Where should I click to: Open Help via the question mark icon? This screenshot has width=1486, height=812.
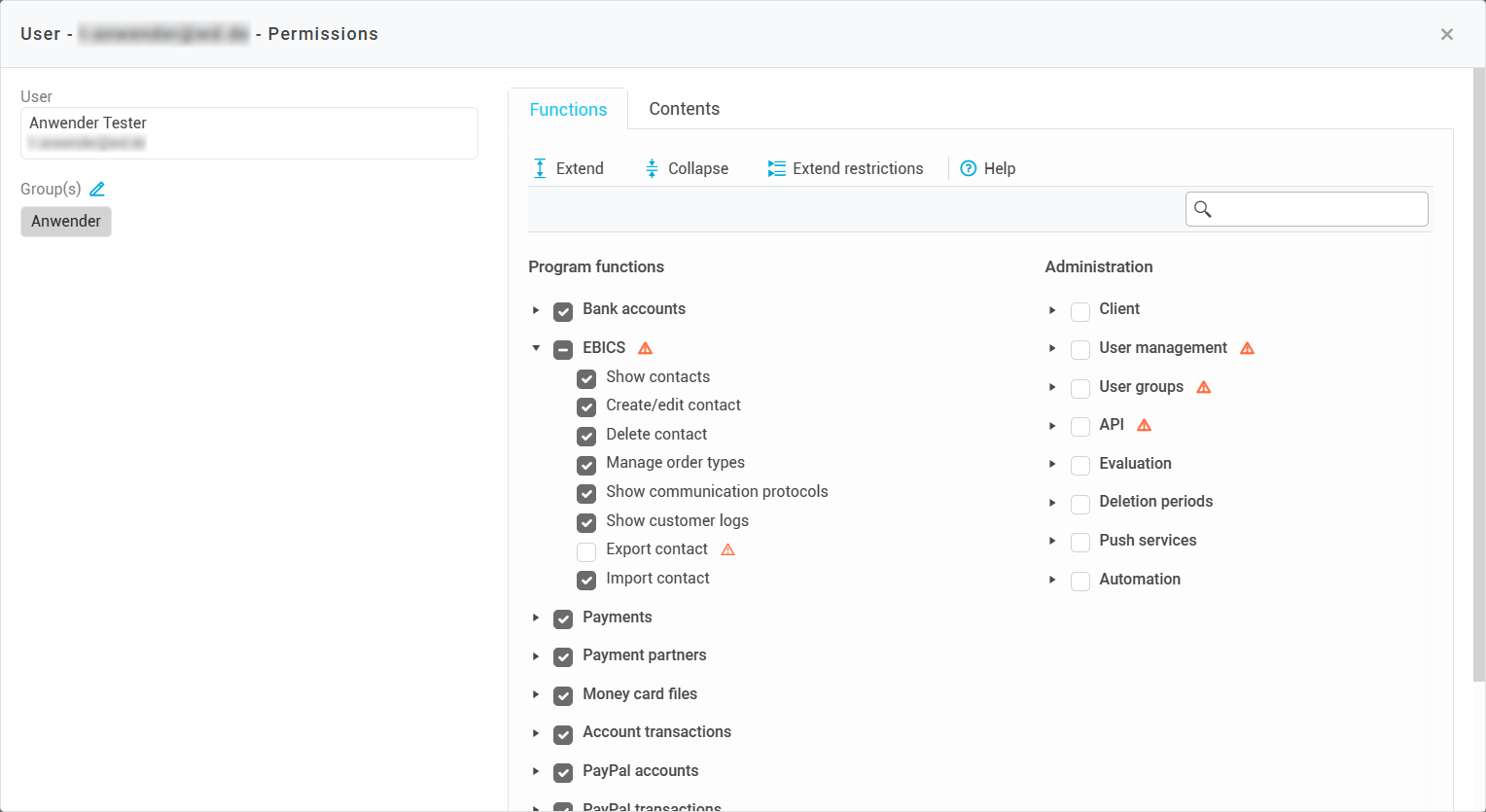coord(969,168)
